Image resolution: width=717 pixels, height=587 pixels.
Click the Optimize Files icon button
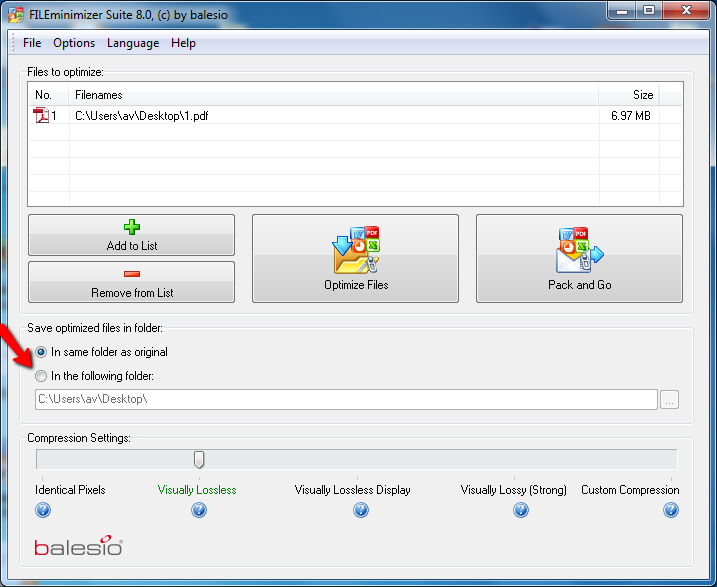(355, 258)
